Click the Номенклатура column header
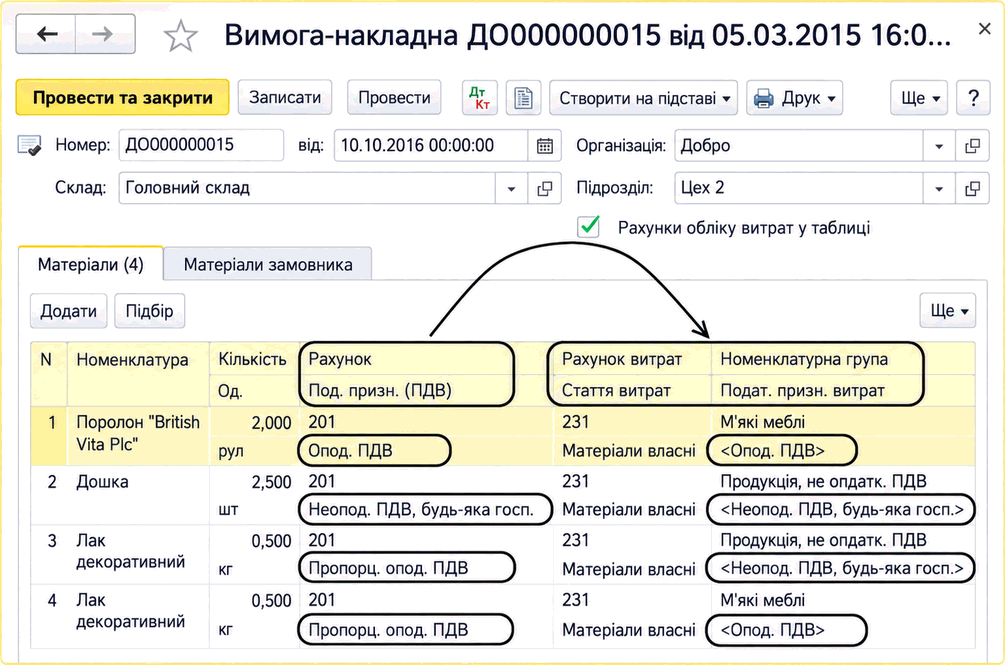Viewport: 1005px width, 665px height. (138, 374)
